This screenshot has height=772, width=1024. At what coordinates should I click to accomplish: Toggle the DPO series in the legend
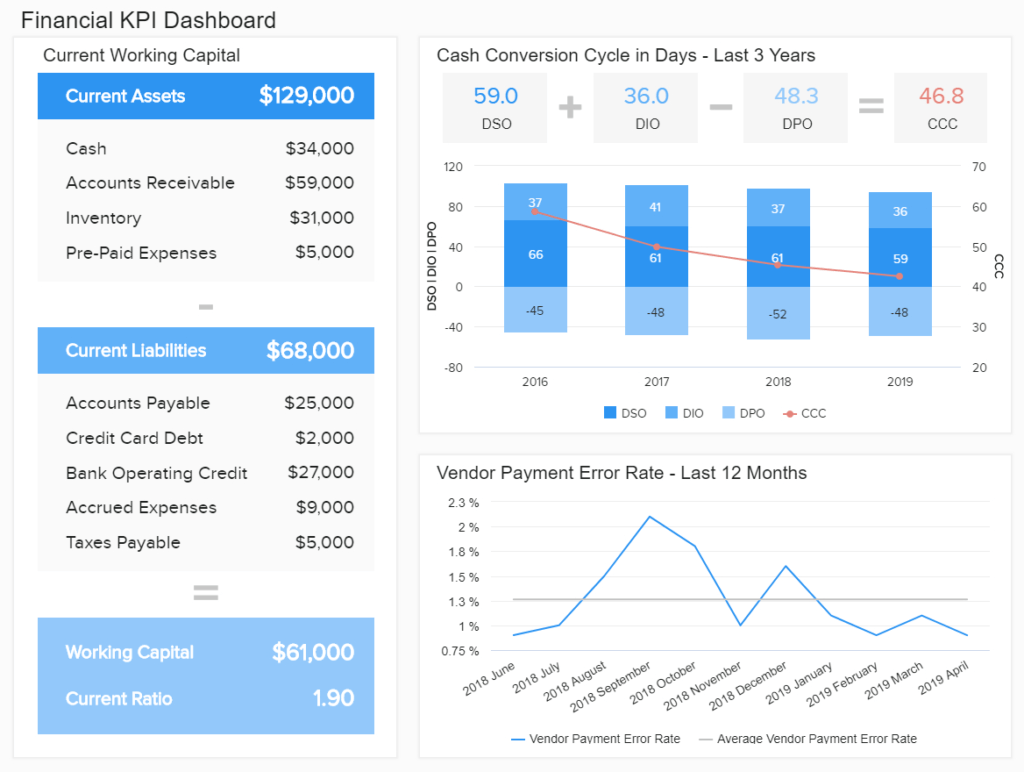[x=743, y=413]
